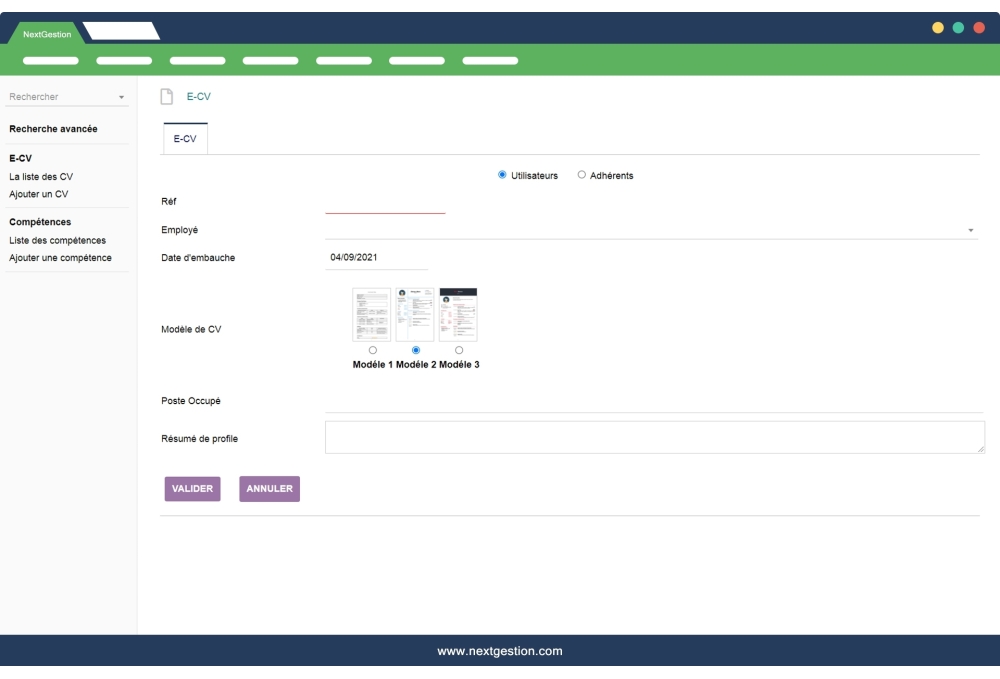Switch to the E-CV tab
Image resolution: width=1000 pixels, height=679 pixels.
[x=186, y=140]
